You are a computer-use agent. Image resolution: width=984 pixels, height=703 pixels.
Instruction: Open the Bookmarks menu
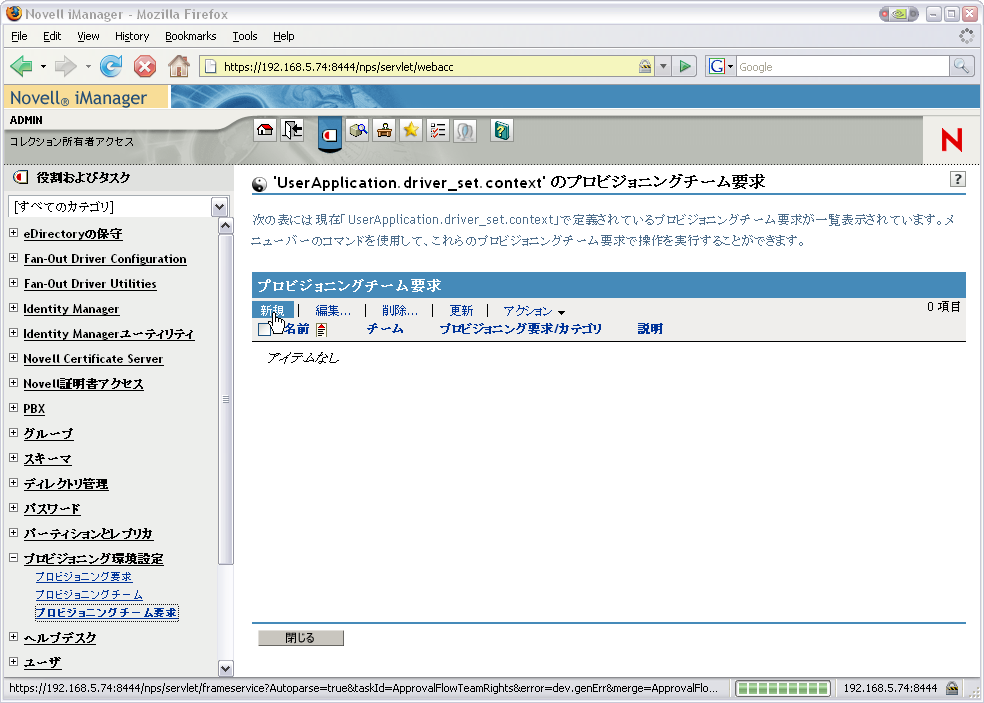(x=190, y=36)
